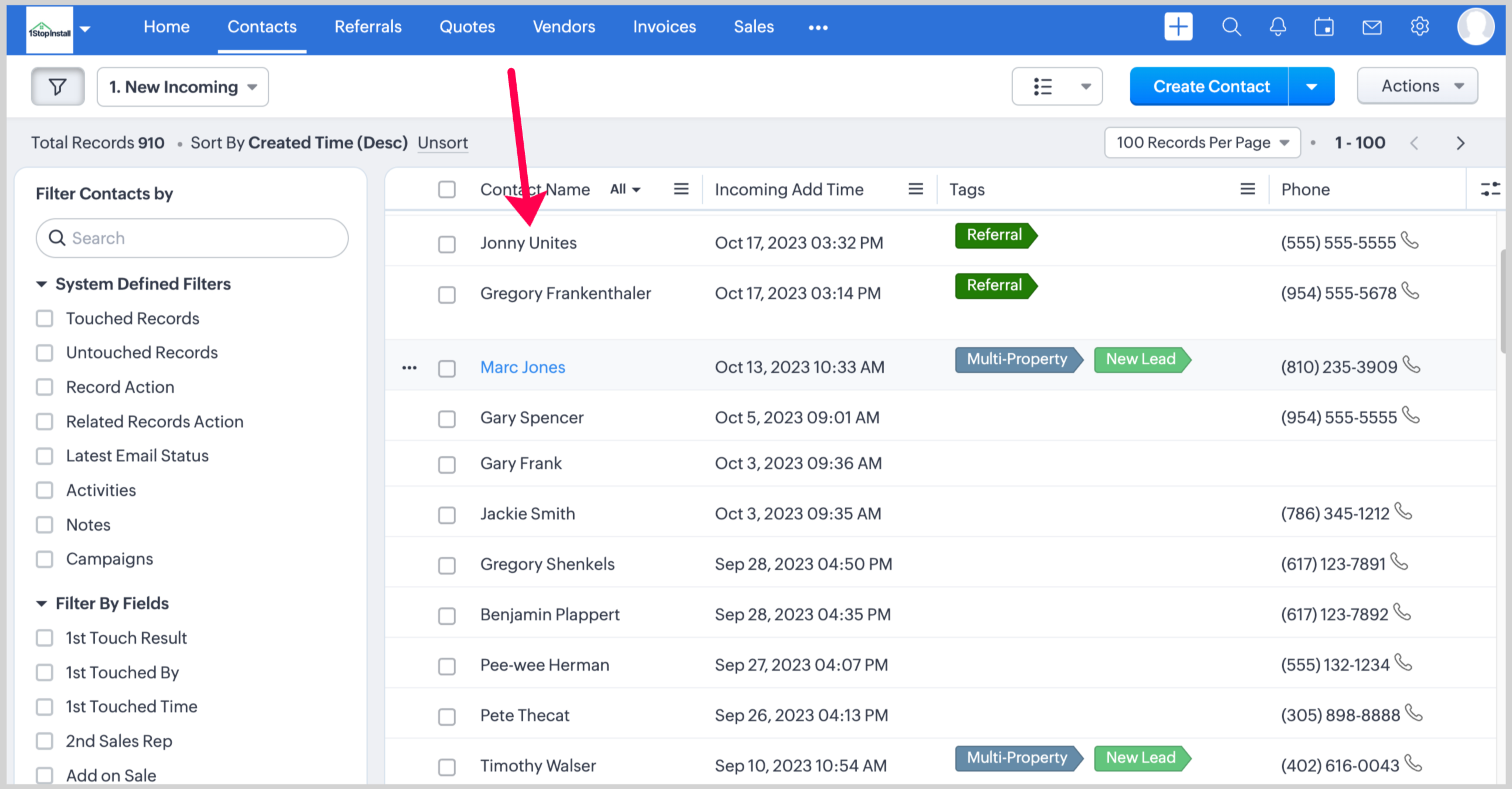
Task: Open the calendar icon in header
Action: tap(1324, 27)
